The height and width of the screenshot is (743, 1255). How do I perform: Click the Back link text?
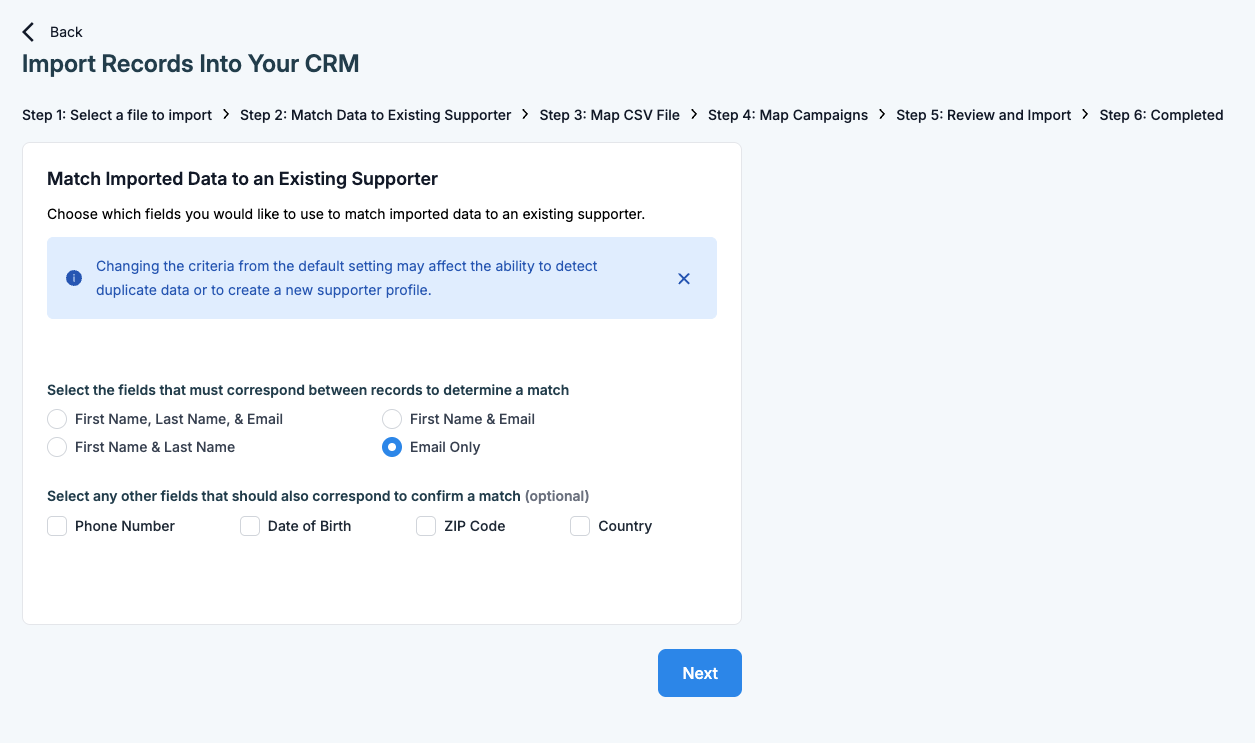(66, 32)
